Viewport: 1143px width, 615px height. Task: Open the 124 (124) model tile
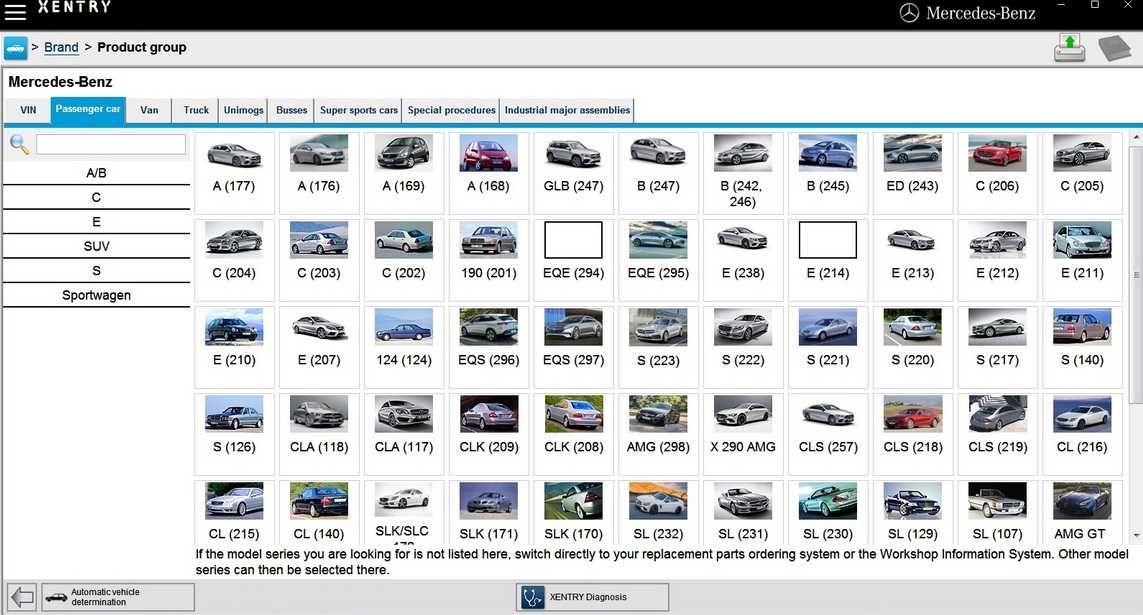tap(404, 347)
